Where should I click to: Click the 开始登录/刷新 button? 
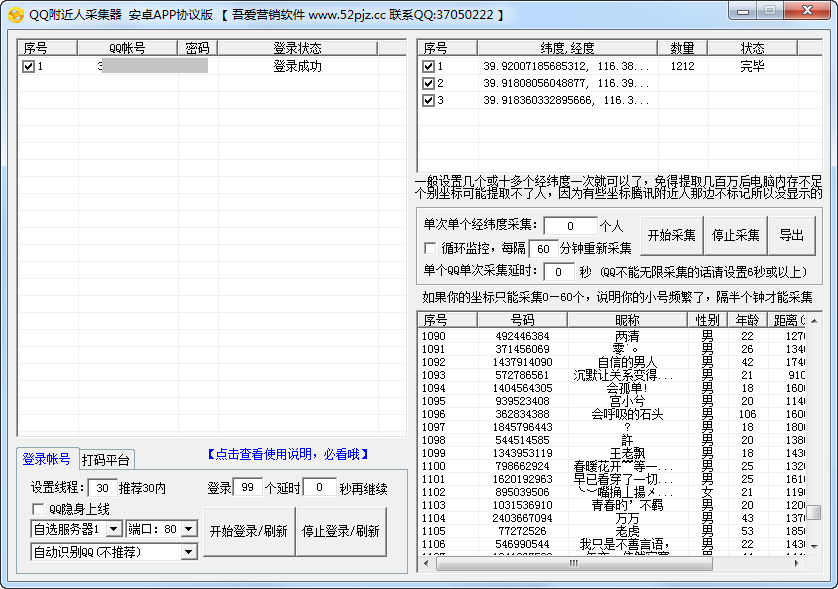pyautogui.click(x=248, y=532)
